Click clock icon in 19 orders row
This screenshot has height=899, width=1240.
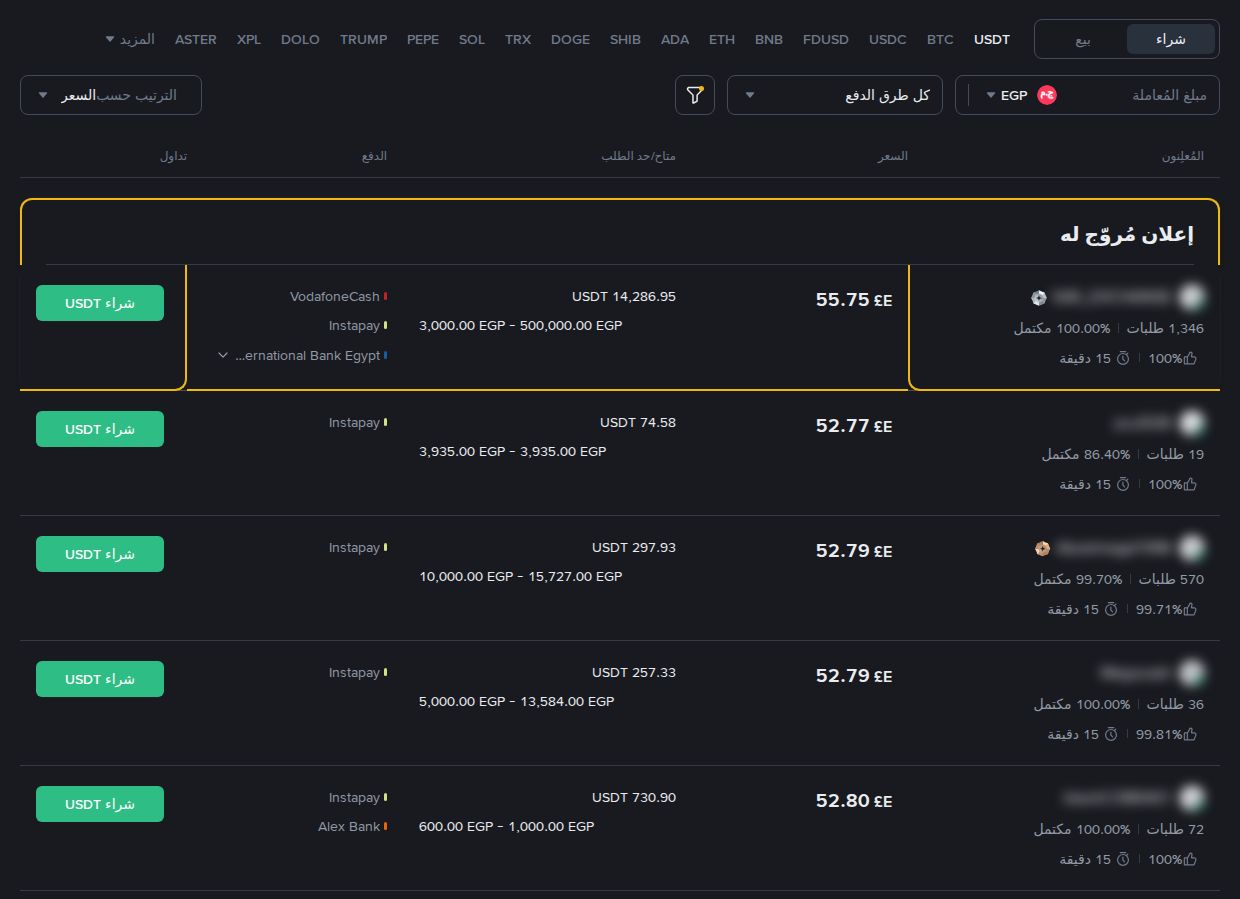coord(1123,484)
